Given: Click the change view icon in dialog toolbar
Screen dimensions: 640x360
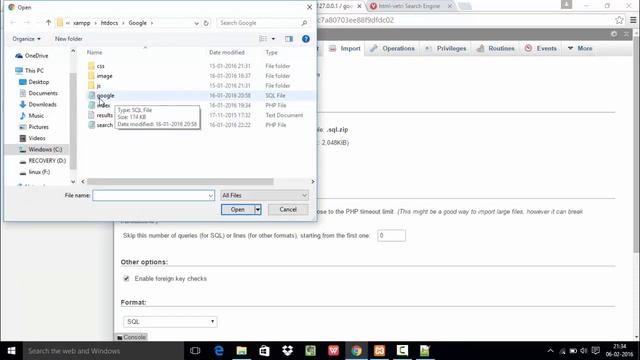Looking at the screenshot, I should pyautogui.click(x=263, y=39).
